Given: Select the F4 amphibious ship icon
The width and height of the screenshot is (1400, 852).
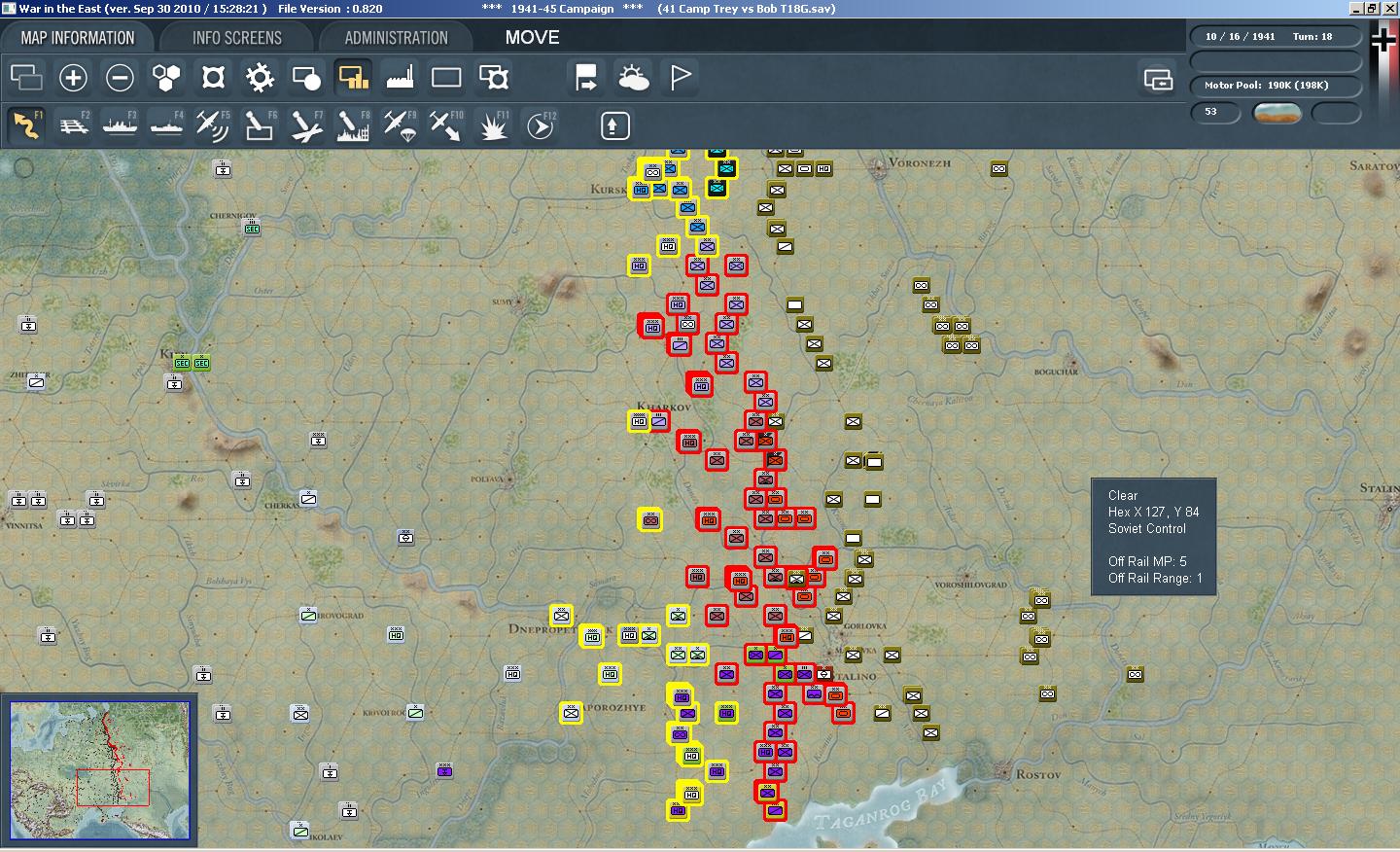Looking at the screenshot, I should 166,125.
